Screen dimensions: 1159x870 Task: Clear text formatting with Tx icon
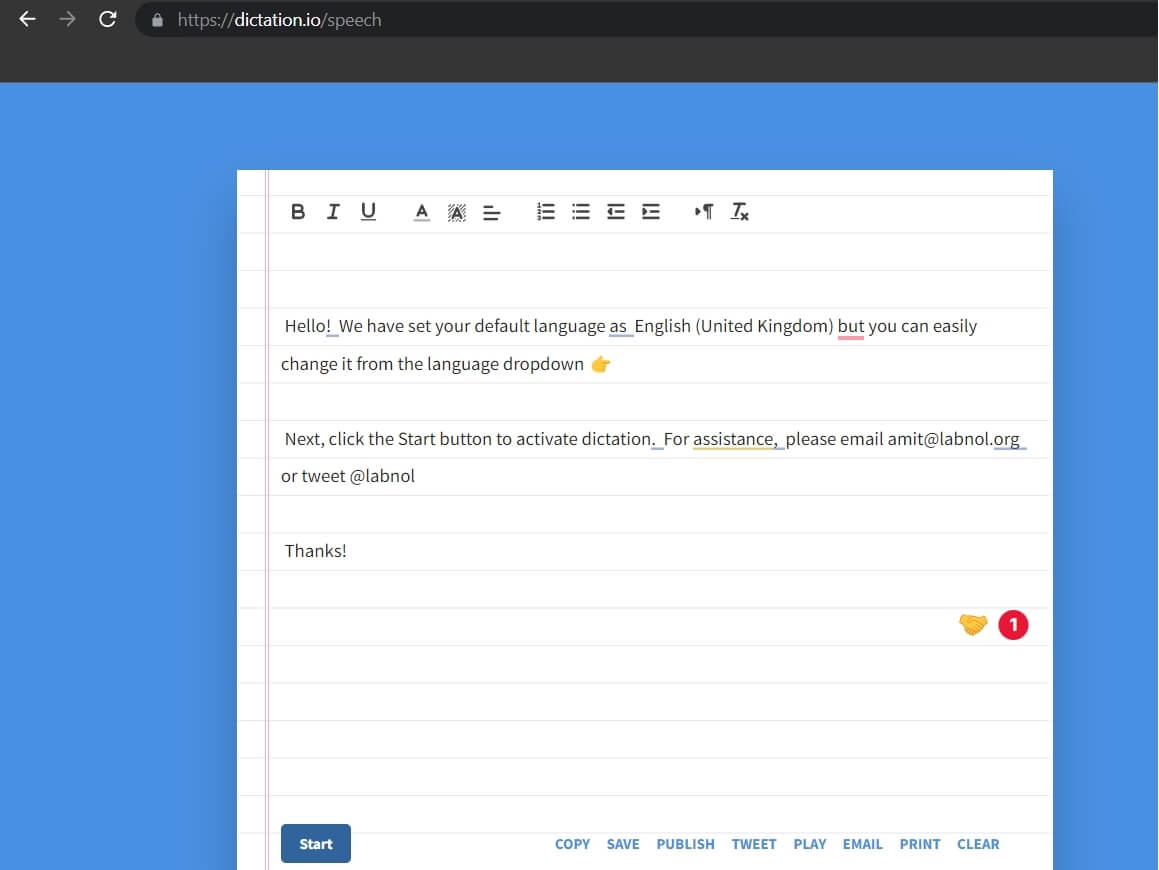740,212
